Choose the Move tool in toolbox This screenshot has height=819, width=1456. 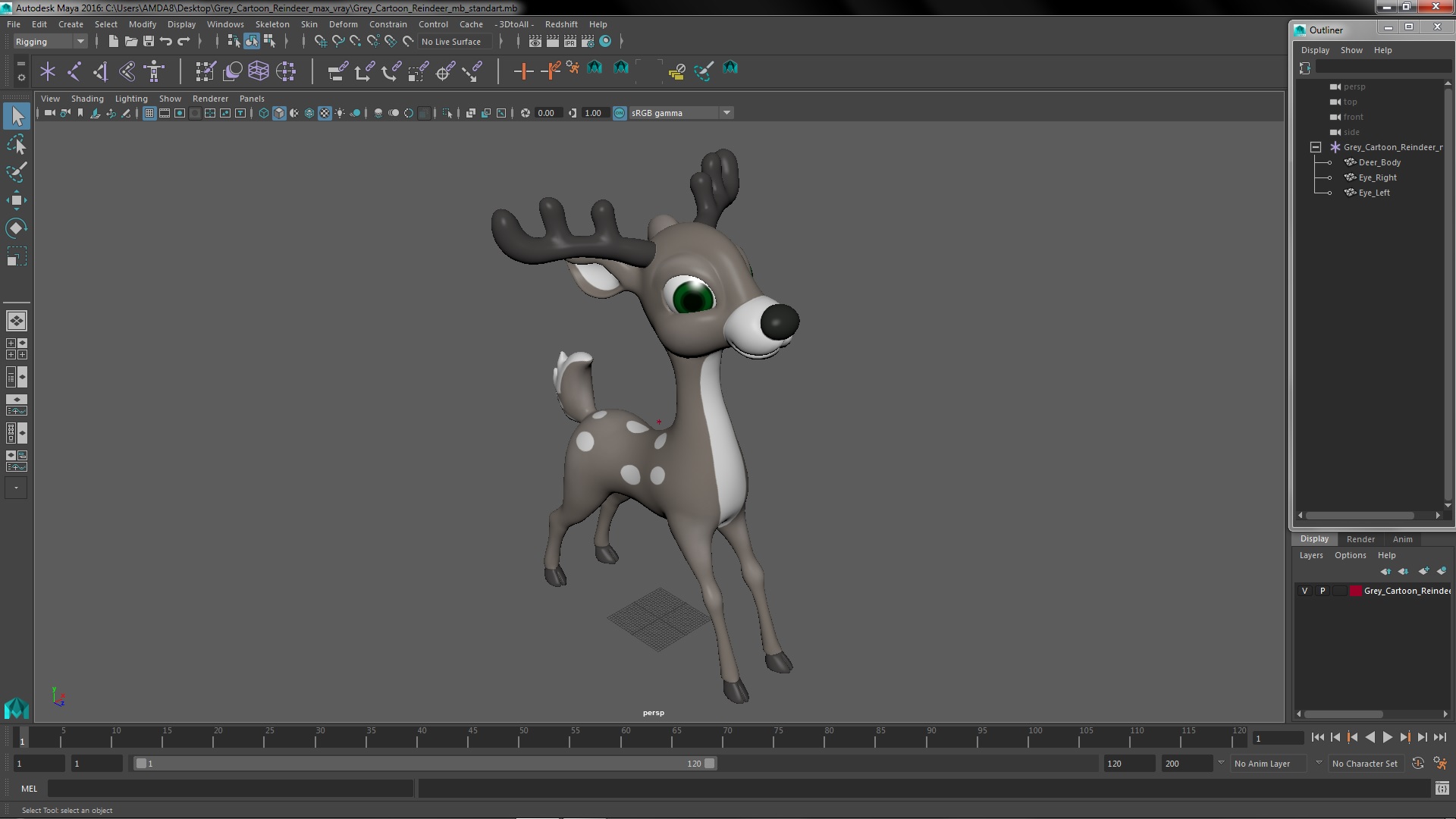(x=17, y=200)
